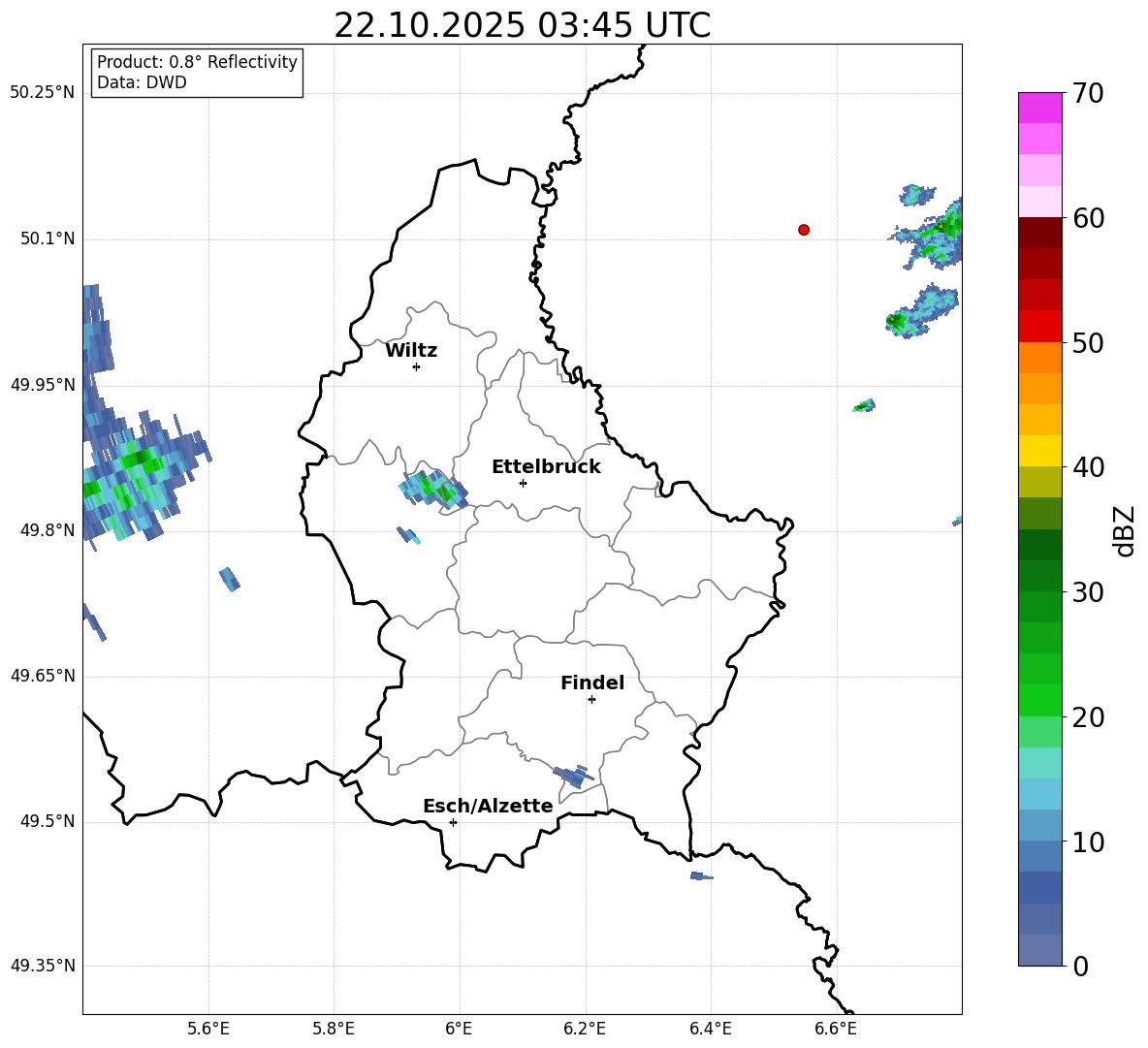Click the 49.95°N latitude label
This screenshot has height=1048, width=1148.
point(43,385)
